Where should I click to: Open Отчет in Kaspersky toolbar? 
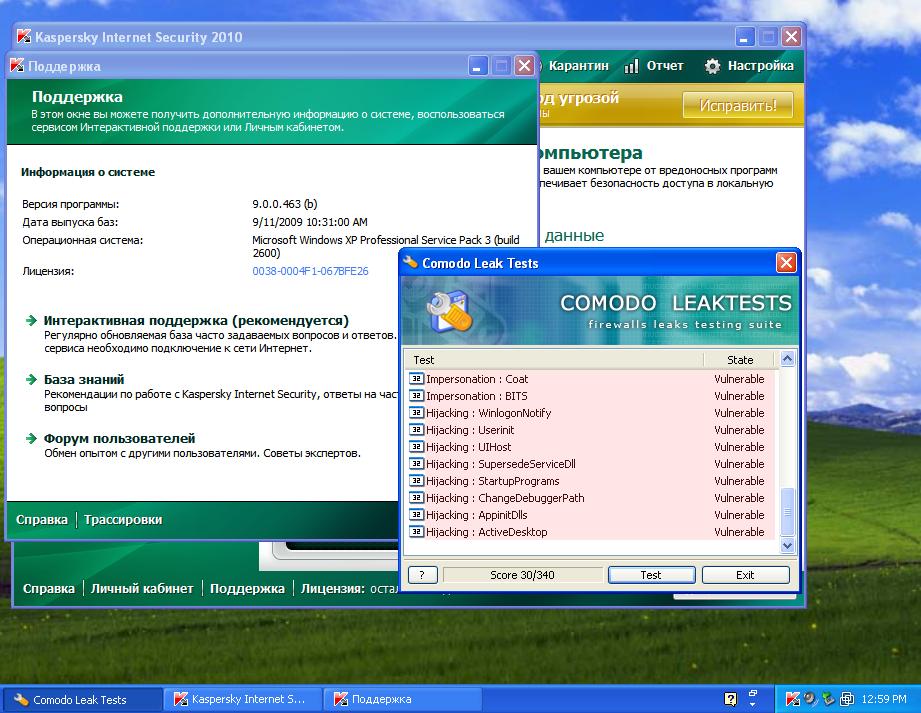click(x=664, y=66)
